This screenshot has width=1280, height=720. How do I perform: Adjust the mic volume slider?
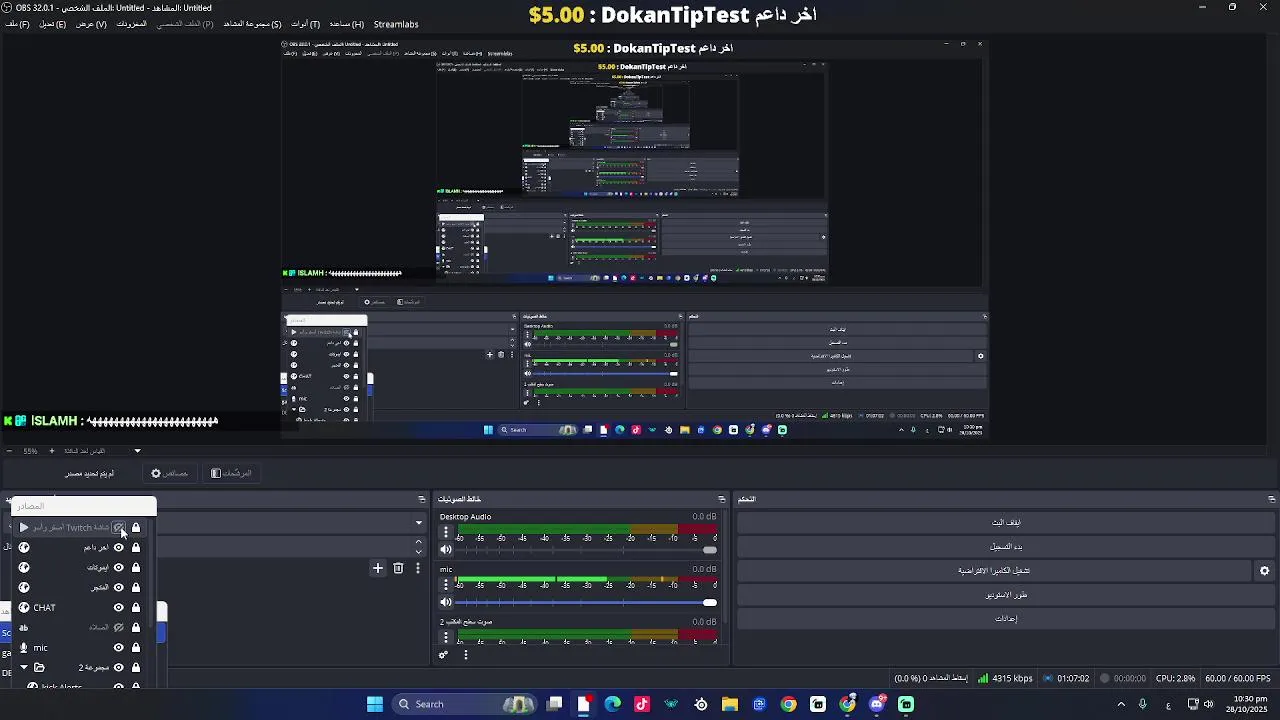(x=586, y=602)
